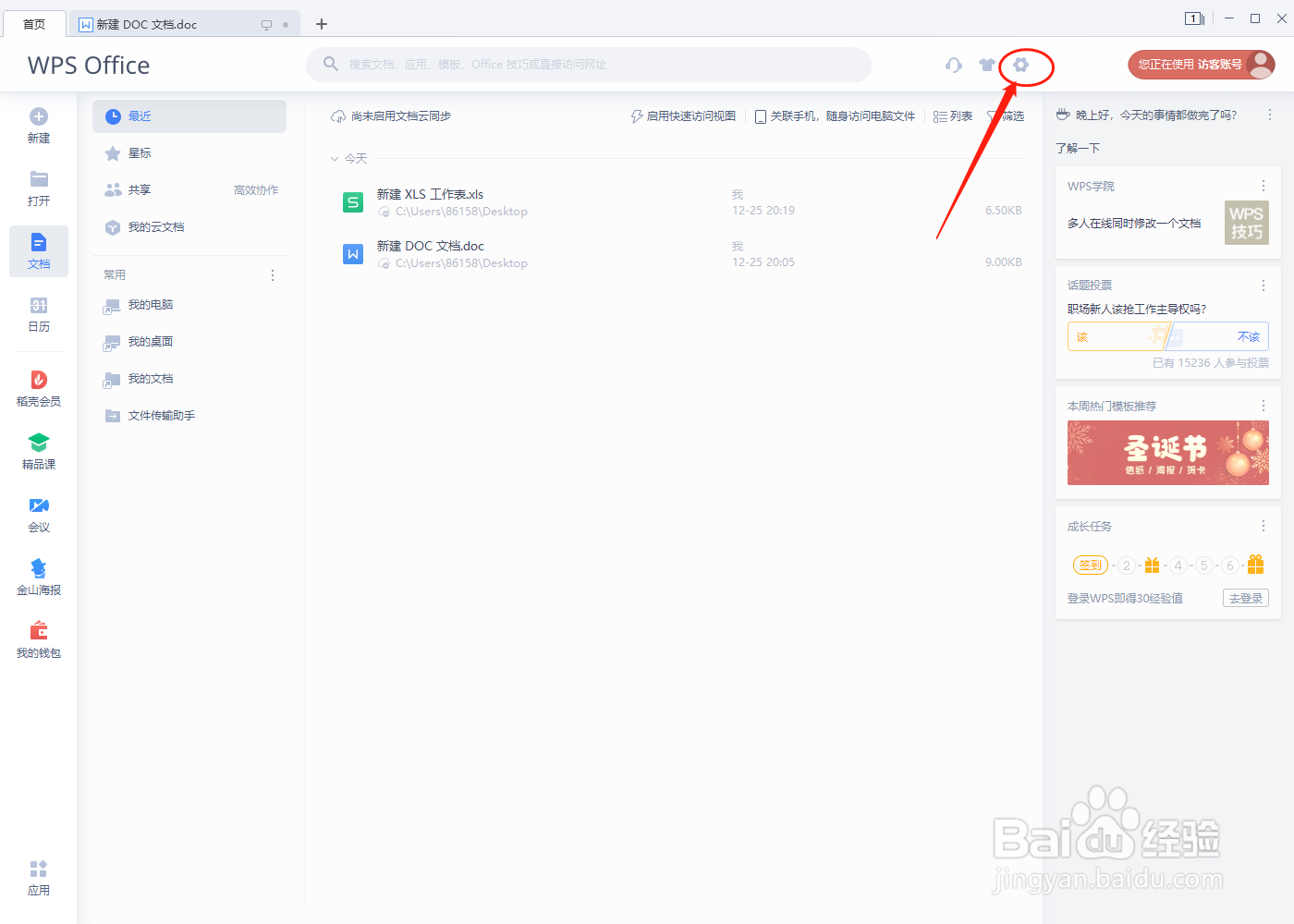This screenshot has width=1294, height=924.
Task: Click 多人在线同时修改一个文档 link
Action: click(1134, 224)
